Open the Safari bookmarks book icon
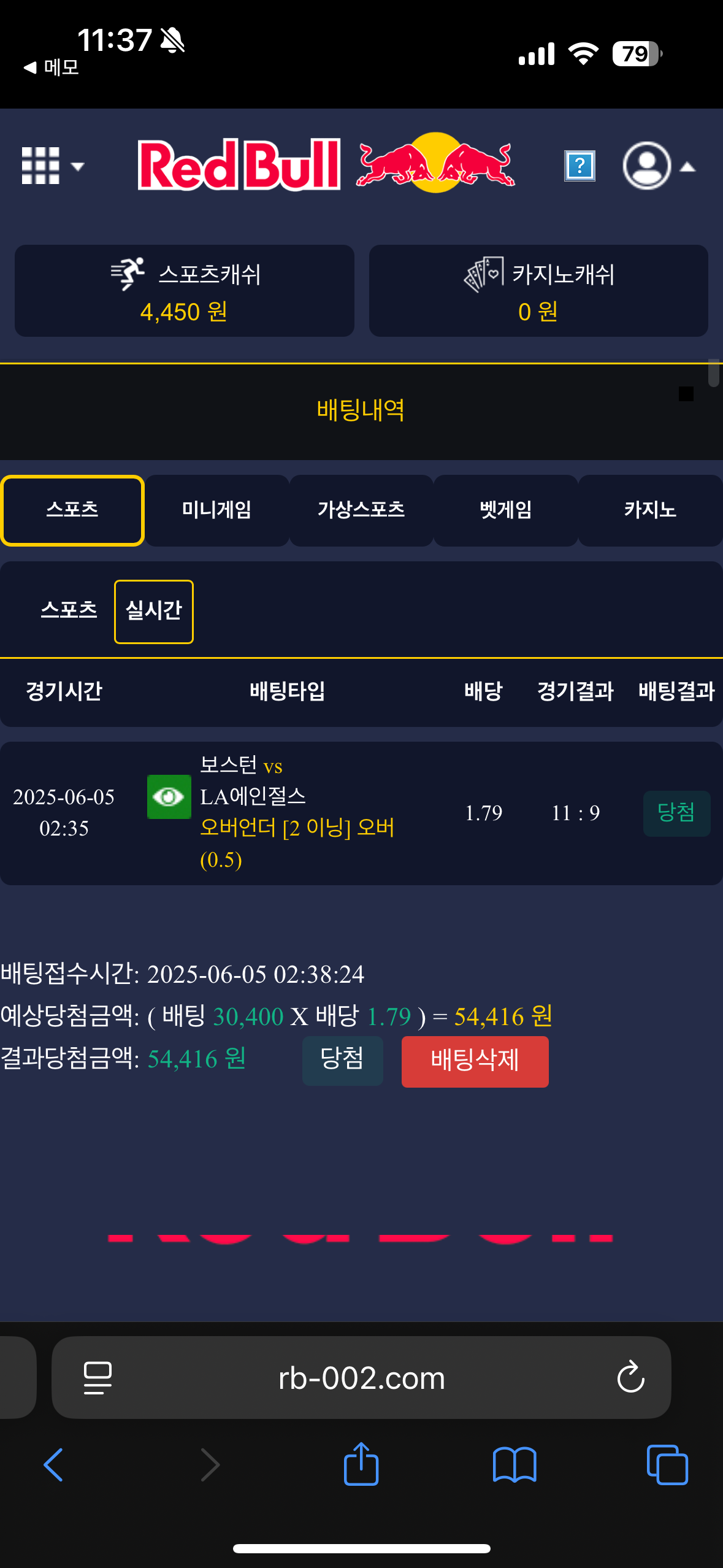This screenshot has width=723, height=1568. click(514, 1464)
